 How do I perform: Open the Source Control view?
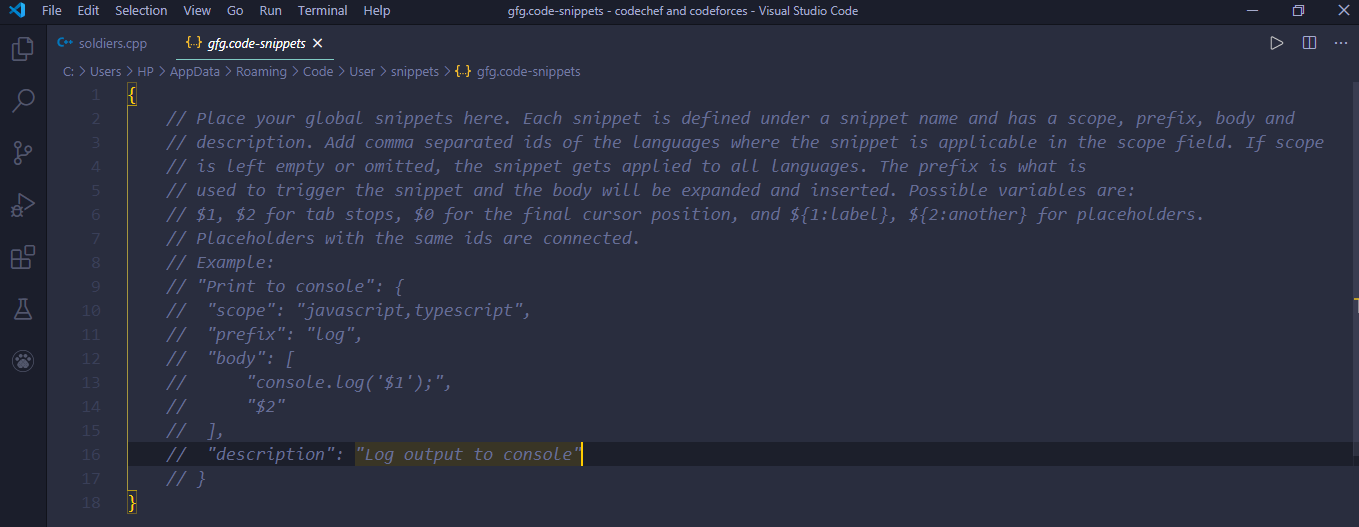(22, 153)
